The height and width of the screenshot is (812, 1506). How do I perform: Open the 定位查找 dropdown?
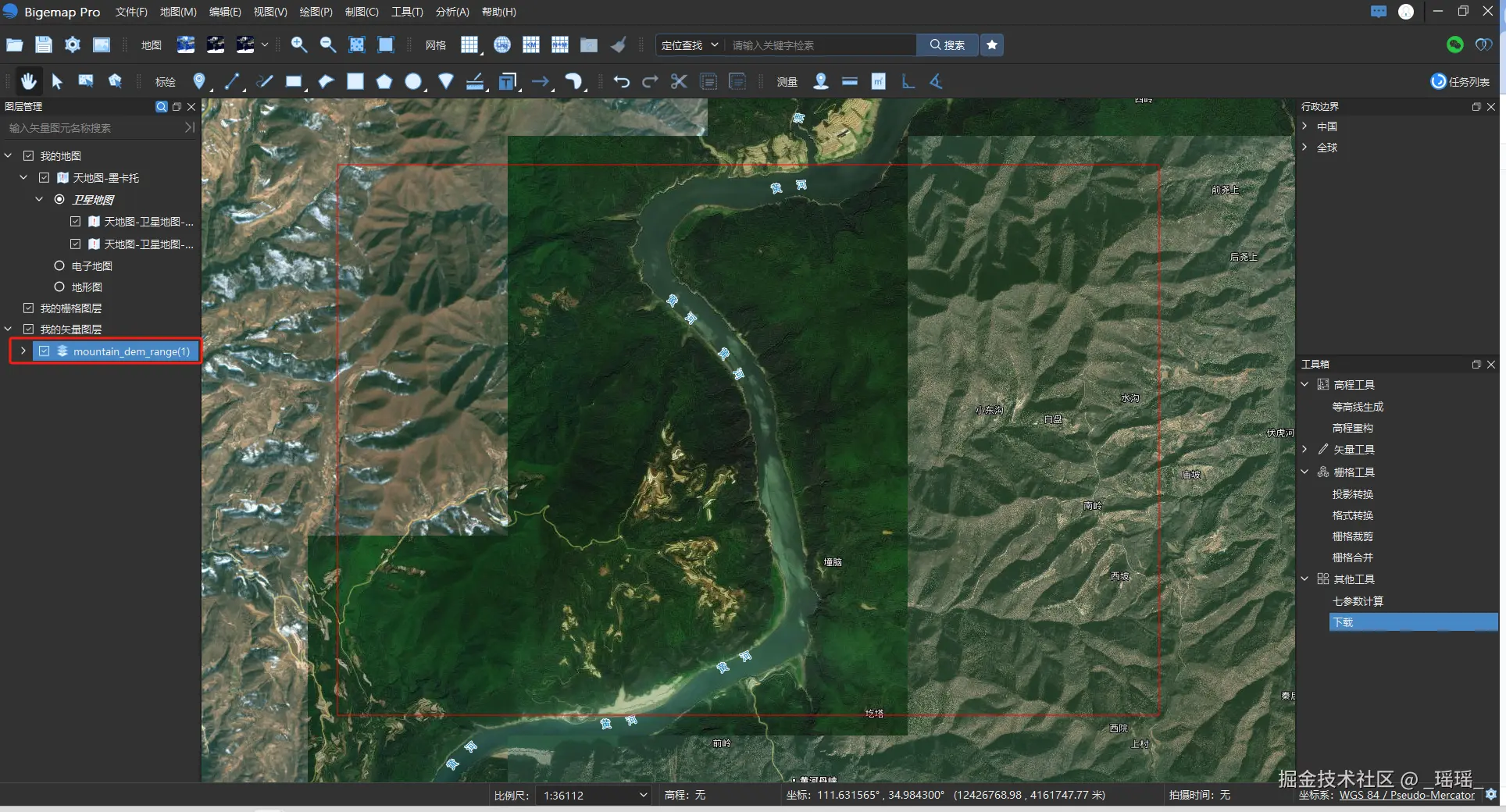pyautogui.click(x=690, y=45)
